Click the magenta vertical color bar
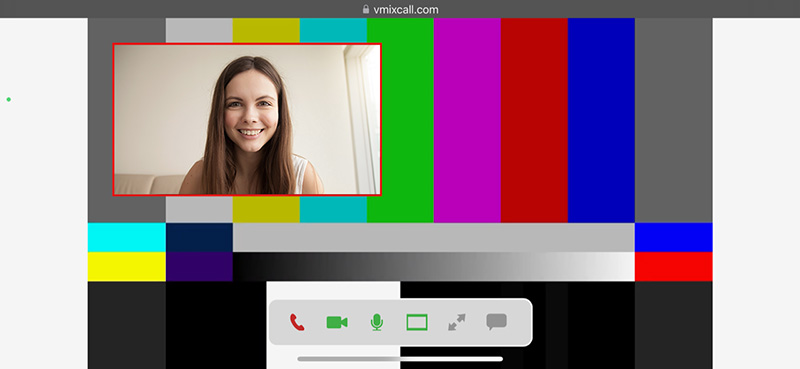Viewport: 800px width, 369px height. 467,120
